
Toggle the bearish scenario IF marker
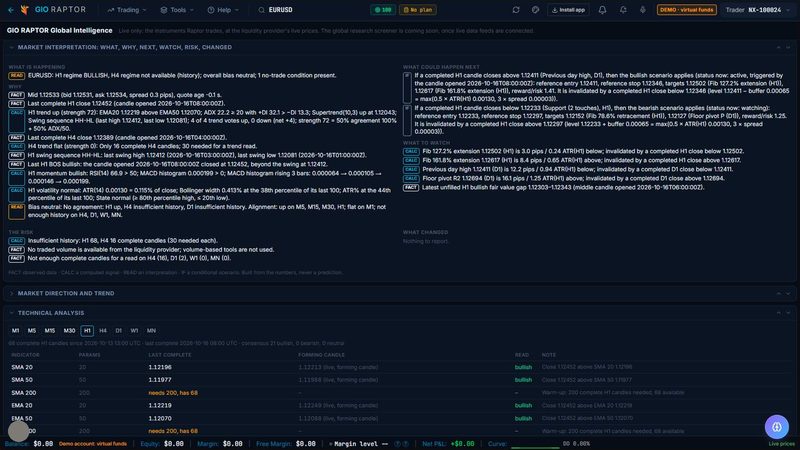[407, 120]
